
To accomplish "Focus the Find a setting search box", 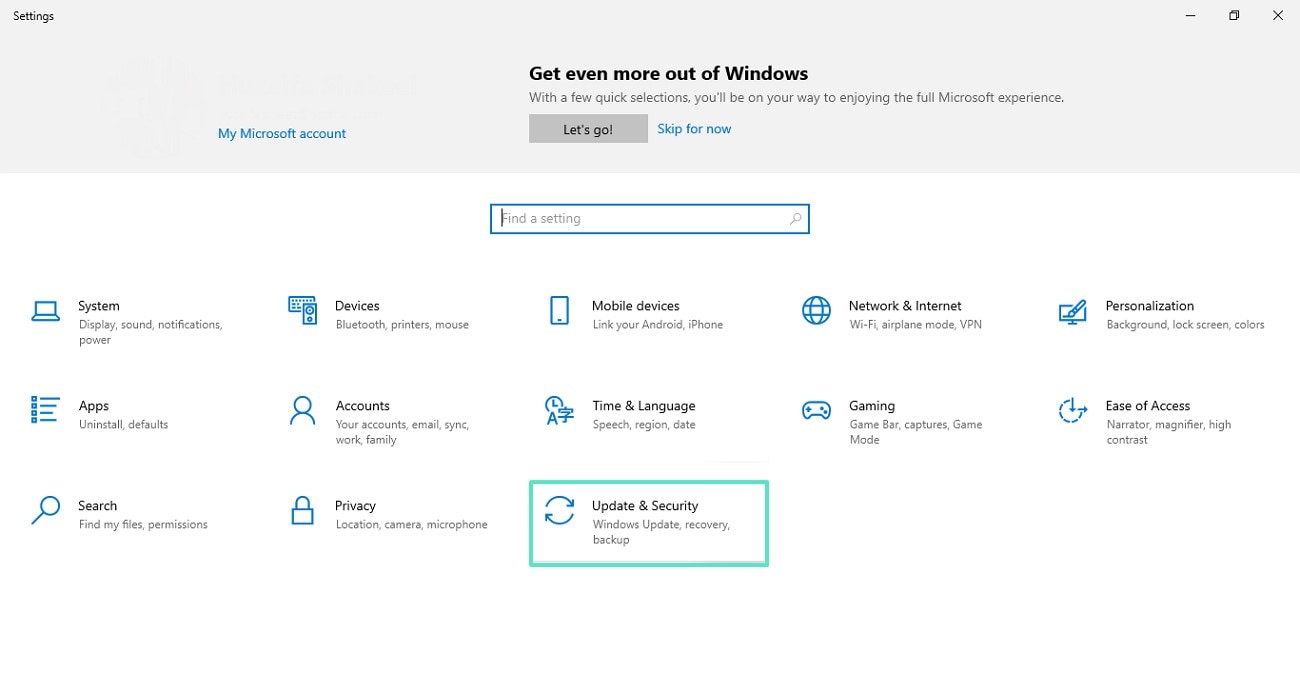I will point(640,219).
